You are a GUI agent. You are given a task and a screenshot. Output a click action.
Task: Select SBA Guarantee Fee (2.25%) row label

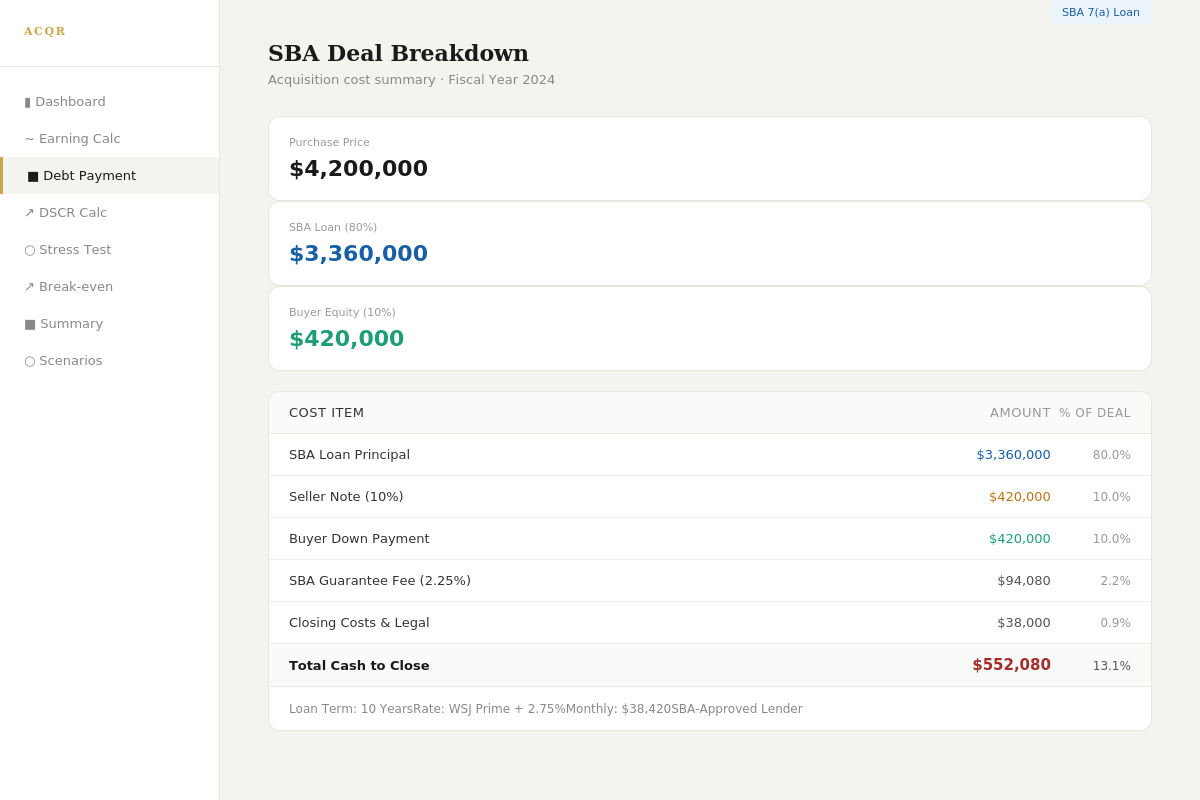(x=380, y=581)
